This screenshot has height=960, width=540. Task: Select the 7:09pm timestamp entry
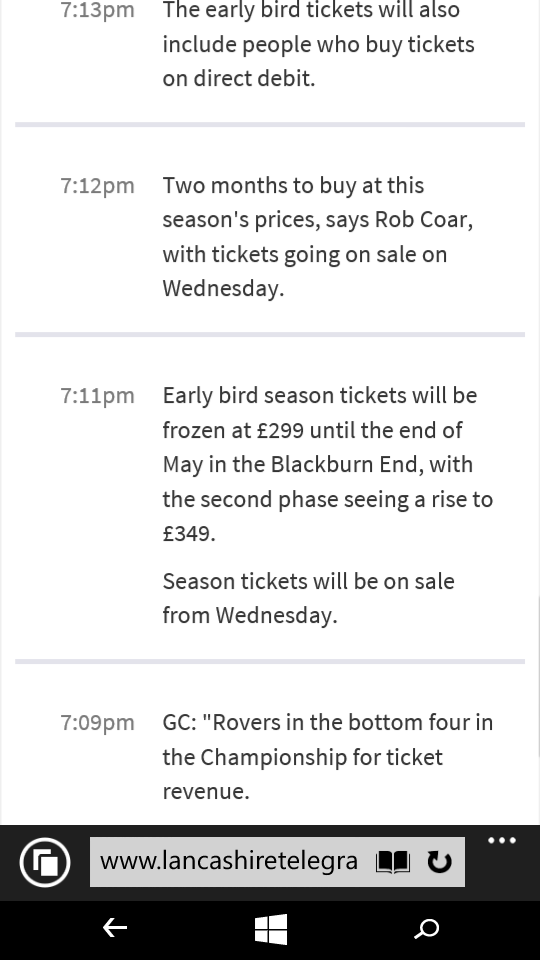[x=97, y=722]
